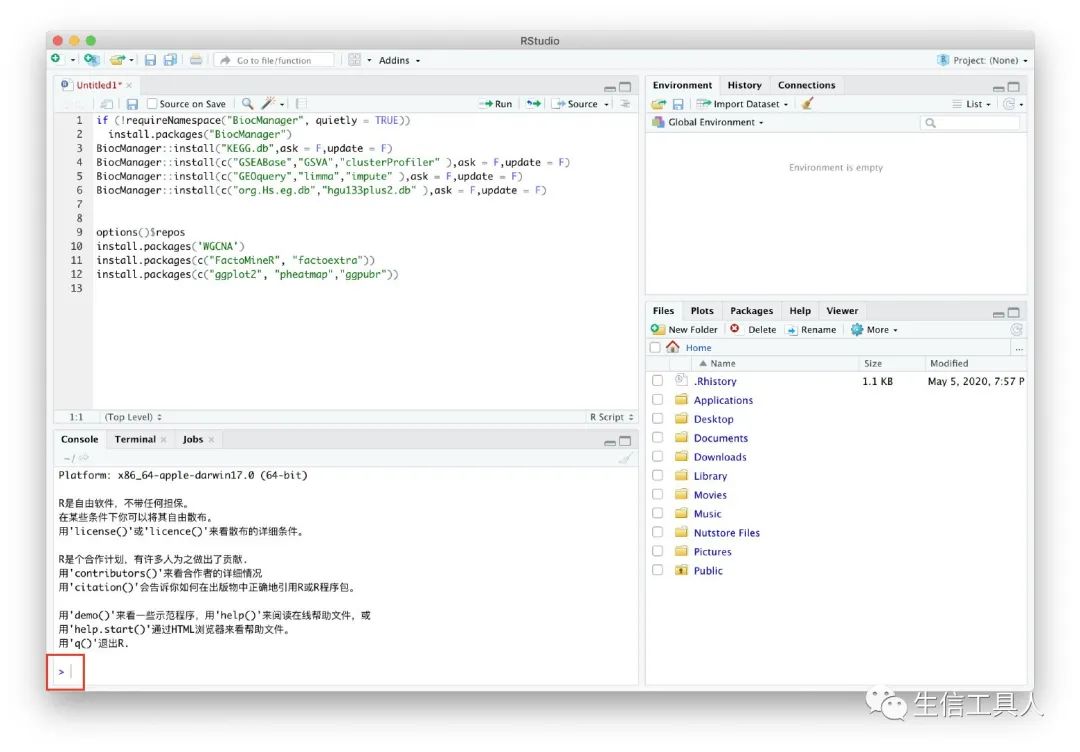Click the Rename button in Files

pyautogui.click(x=811, y=330)
